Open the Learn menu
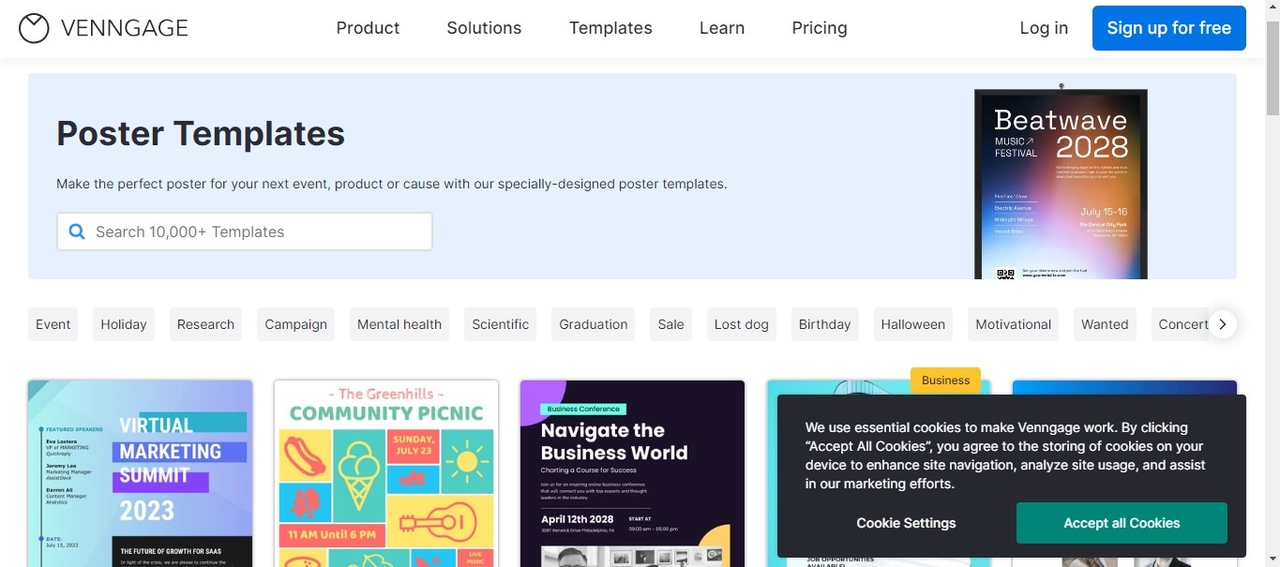Viewport: 1280px width, 567px height. 722,28
